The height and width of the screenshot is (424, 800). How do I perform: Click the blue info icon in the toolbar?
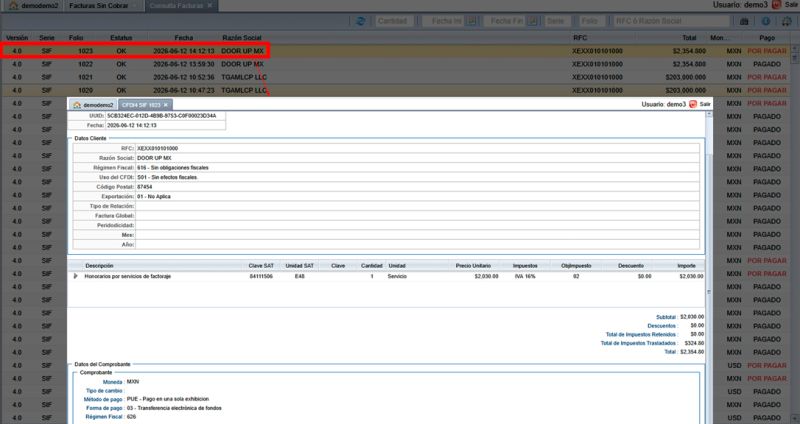pyautogui.click(x=766, y=21)
